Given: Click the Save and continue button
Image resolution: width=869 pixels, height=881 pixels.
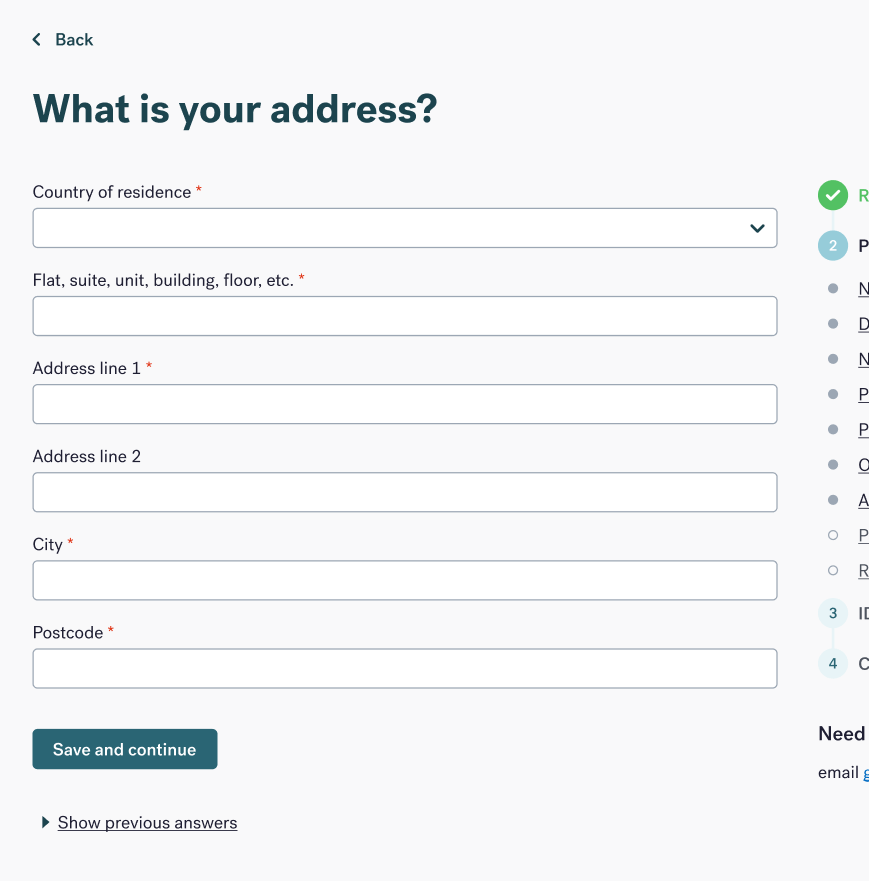Looking at the screenshot, I should (x=124, y=748).
